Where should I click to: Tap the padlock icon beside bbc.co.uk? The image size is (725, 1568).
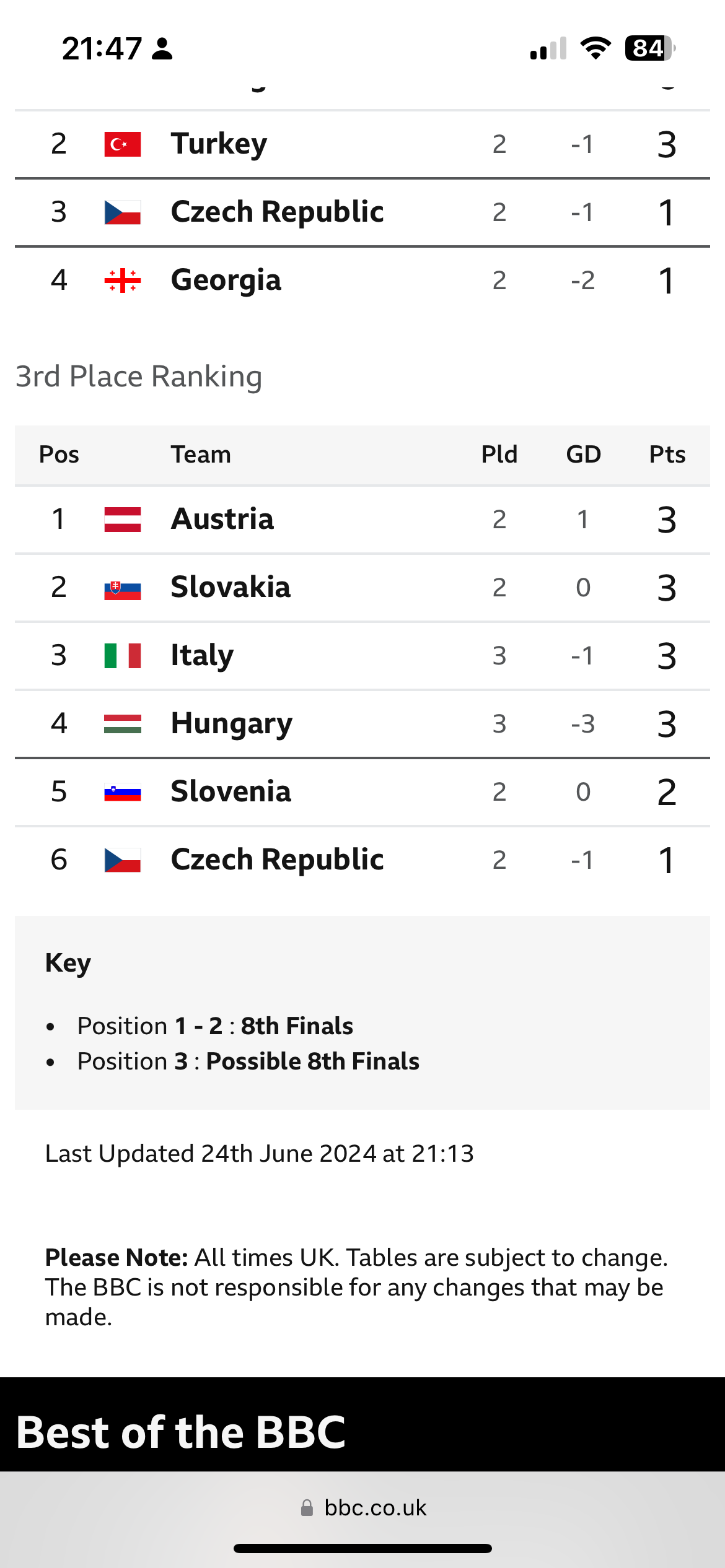point(307,1508)
